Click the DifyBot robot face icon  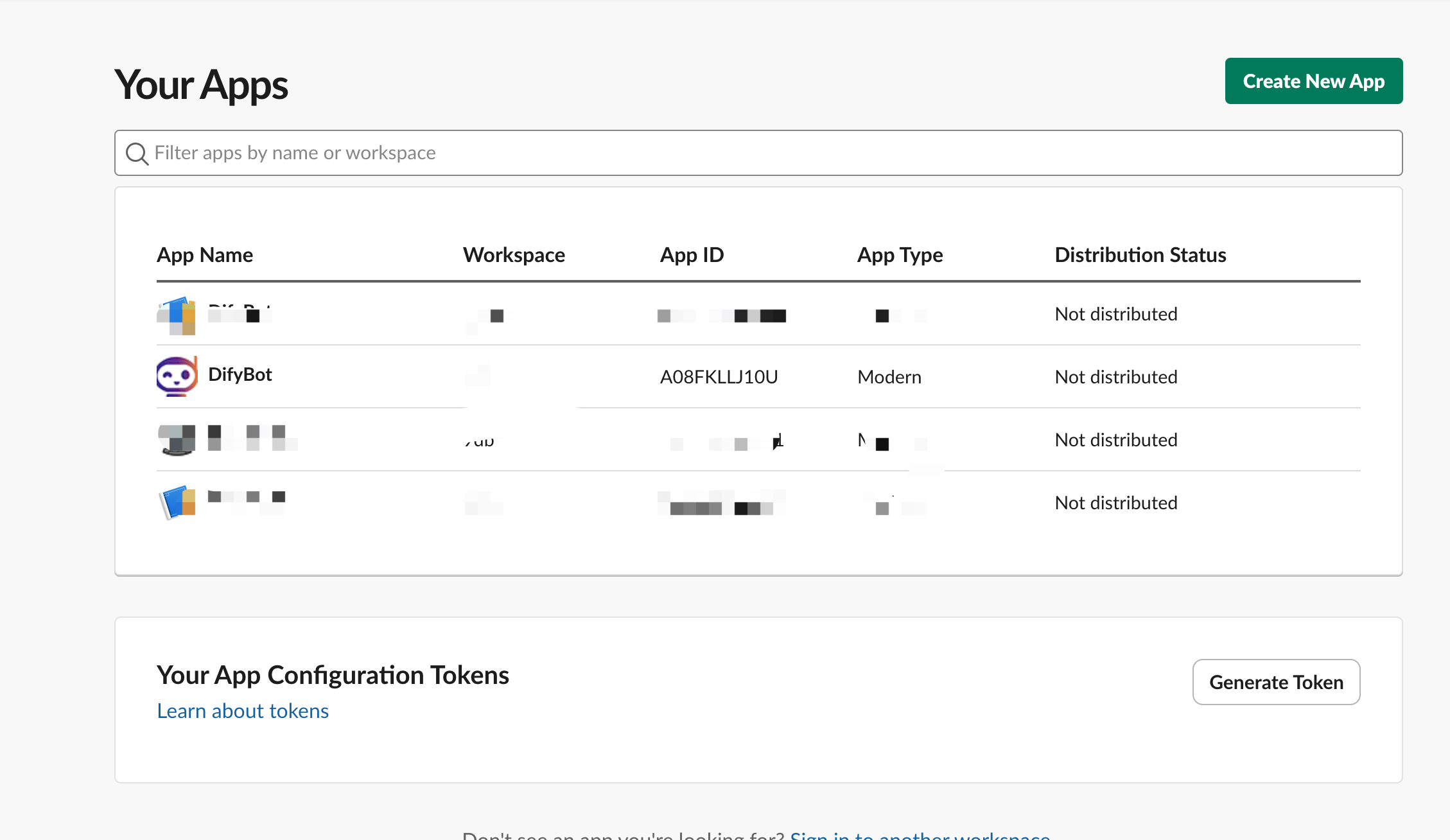[x=177, y=376]
